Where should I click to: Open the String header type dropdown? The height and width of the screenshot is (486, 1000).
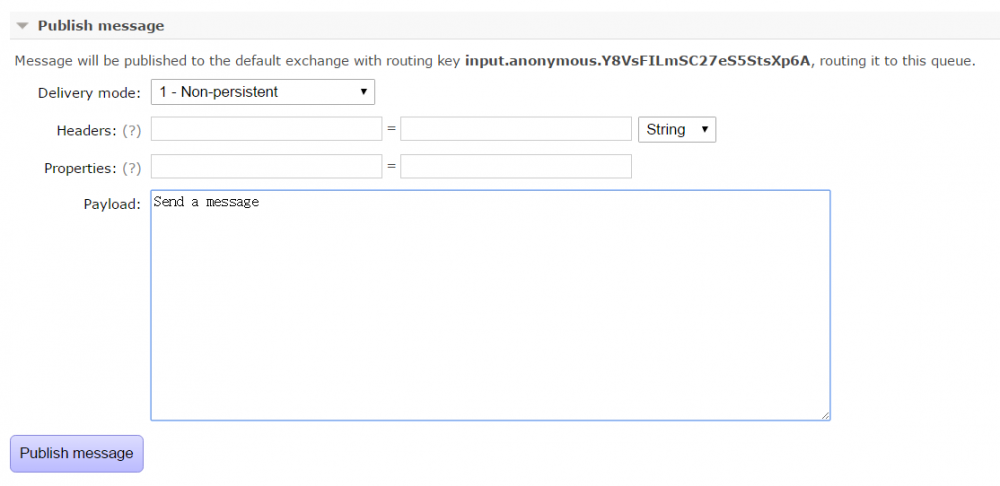[676, 129]
